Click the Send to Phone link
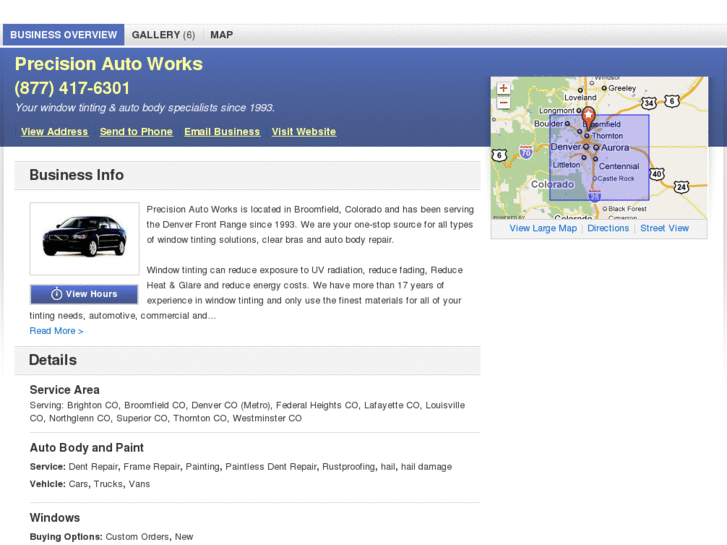This screenshot has width=727, height=545. click(136, 132)
